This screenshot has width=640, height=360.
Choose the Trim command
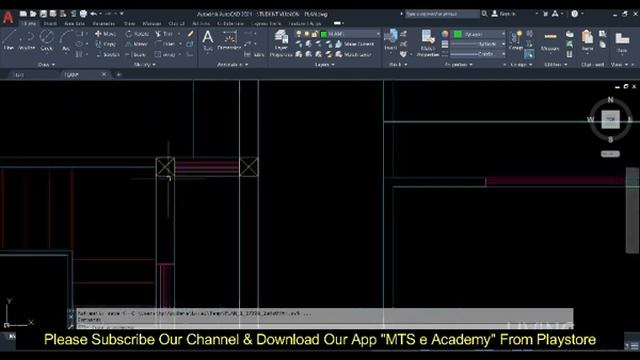(164, 34)
